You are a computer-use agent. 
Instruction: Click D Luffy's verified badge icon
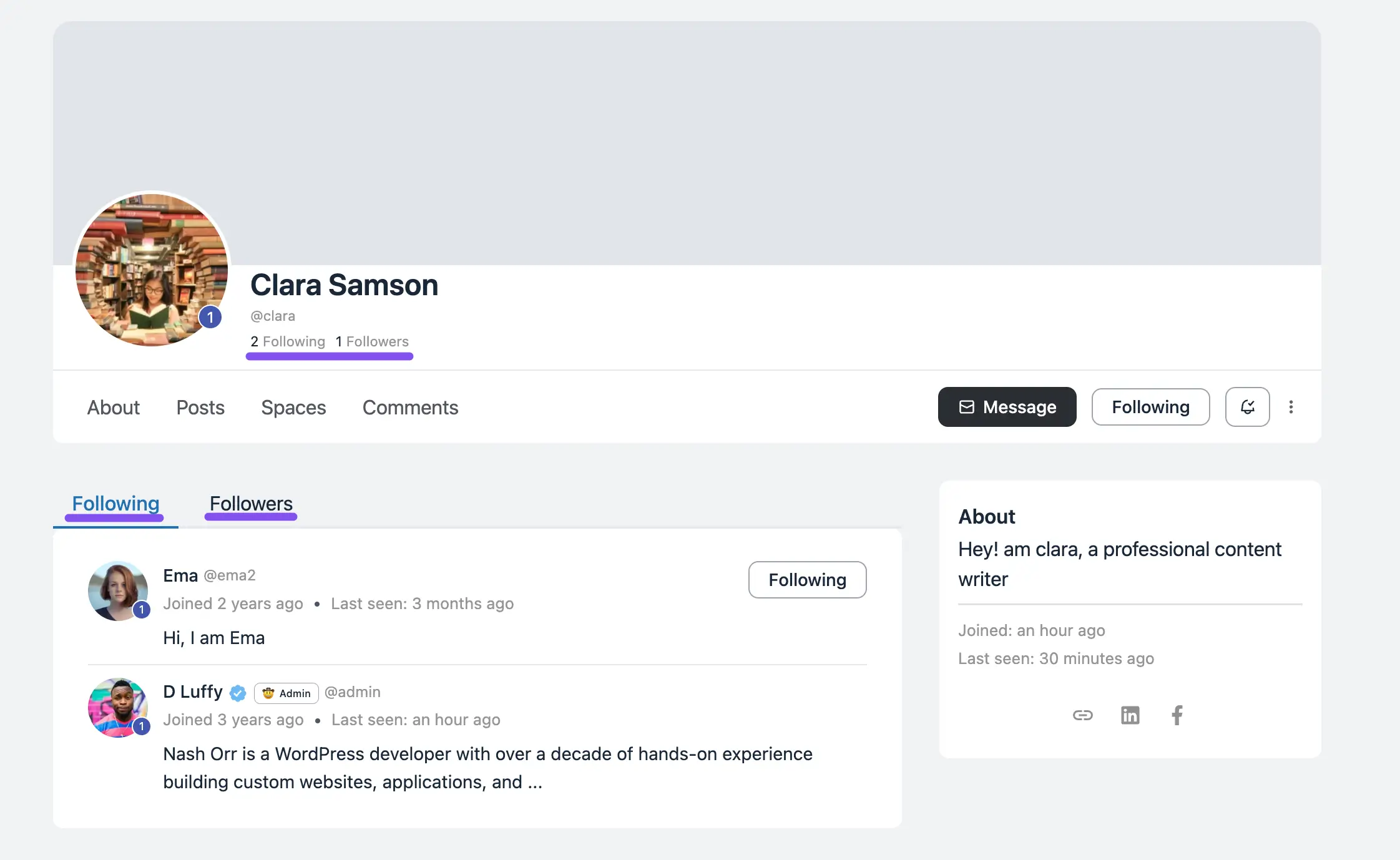click(x=238, y=693)
